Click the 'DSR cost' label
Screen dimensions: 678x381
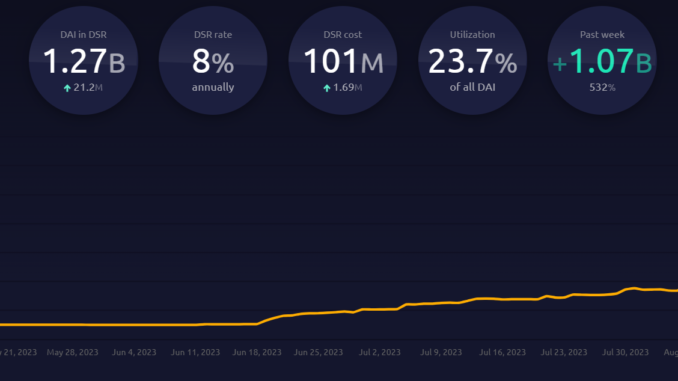point(342,35)
